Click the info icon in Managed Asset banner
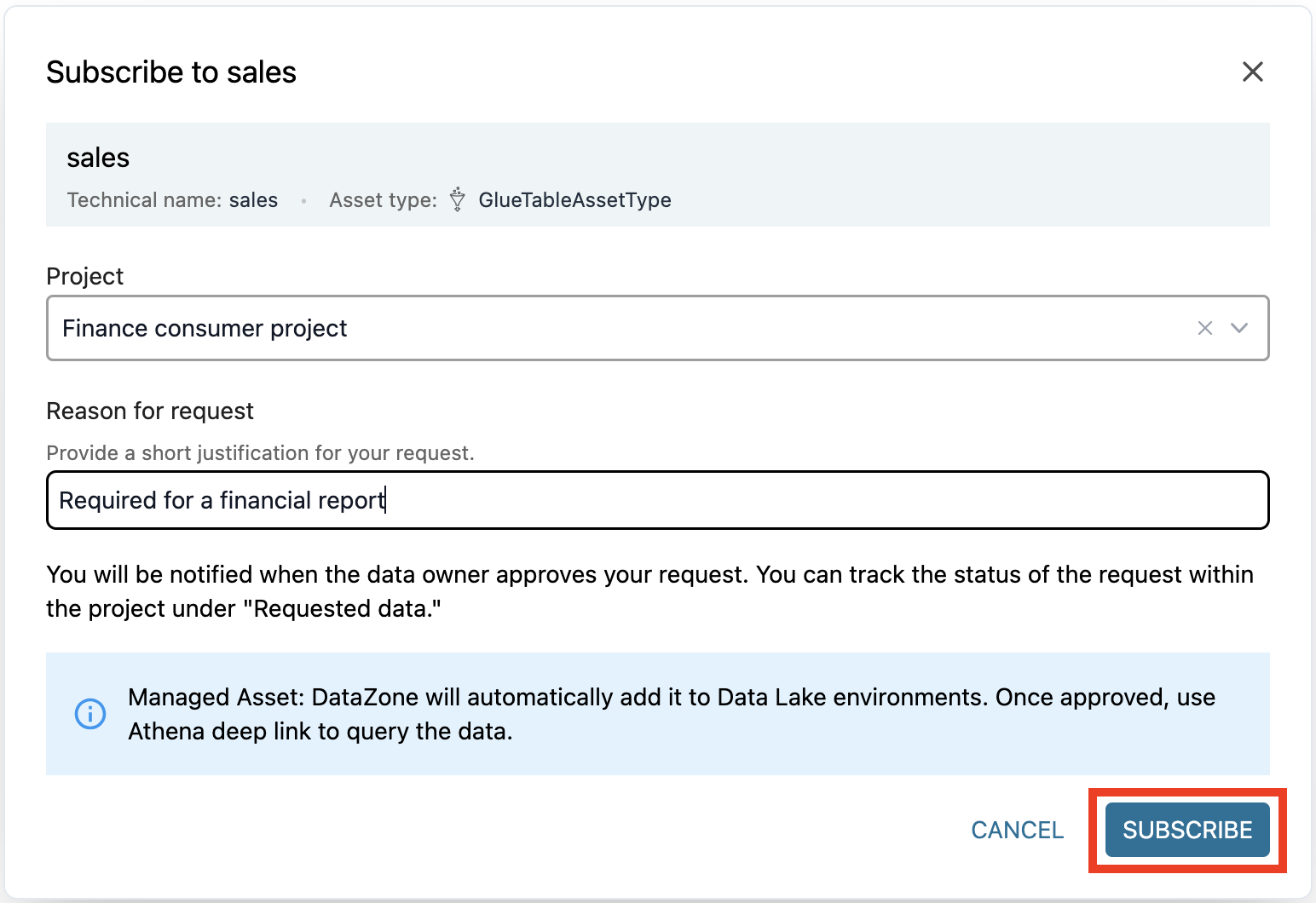The image size is (1316, 903). (90, 713)
